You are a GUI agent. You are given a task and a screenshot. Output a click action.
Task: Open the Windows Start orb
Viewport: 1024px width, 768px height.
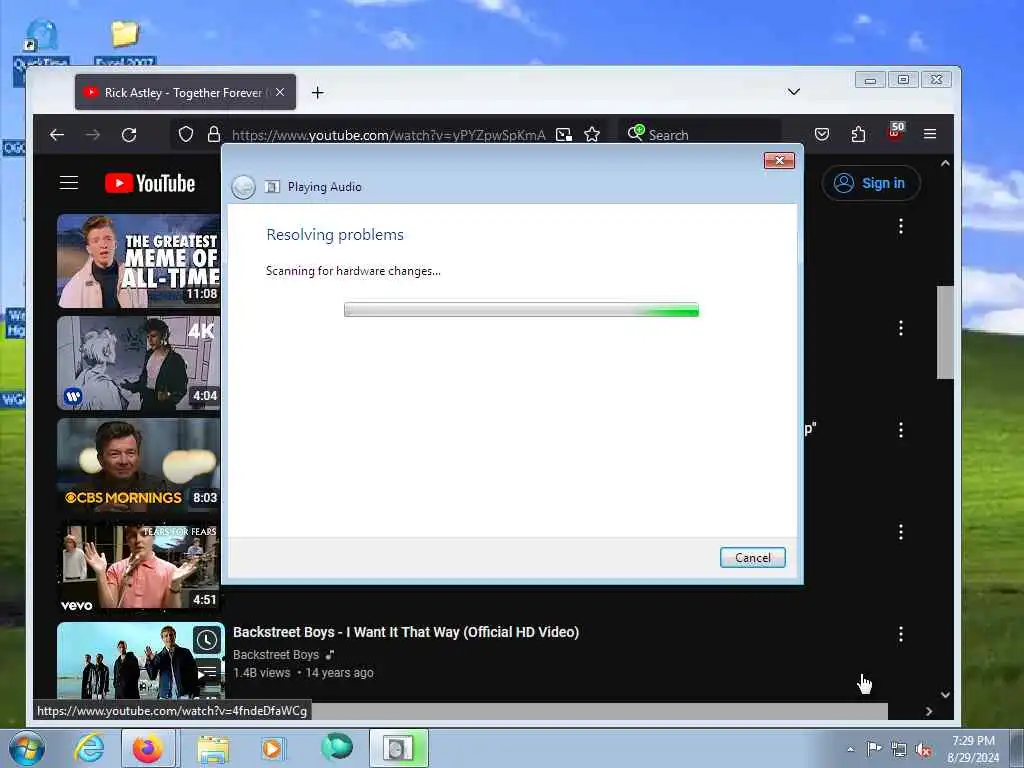[27, 748]
